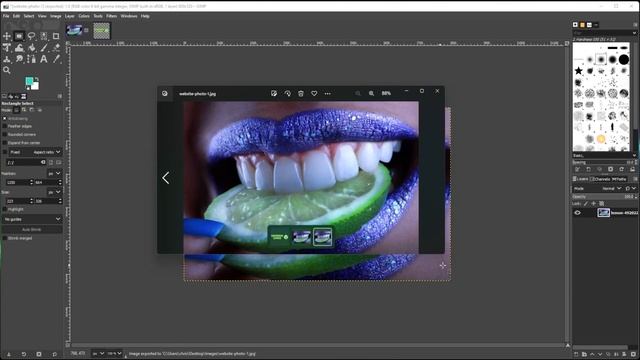640x360 pixels.
Task: Open the No guides dropdown
Action: pos(32,219)
